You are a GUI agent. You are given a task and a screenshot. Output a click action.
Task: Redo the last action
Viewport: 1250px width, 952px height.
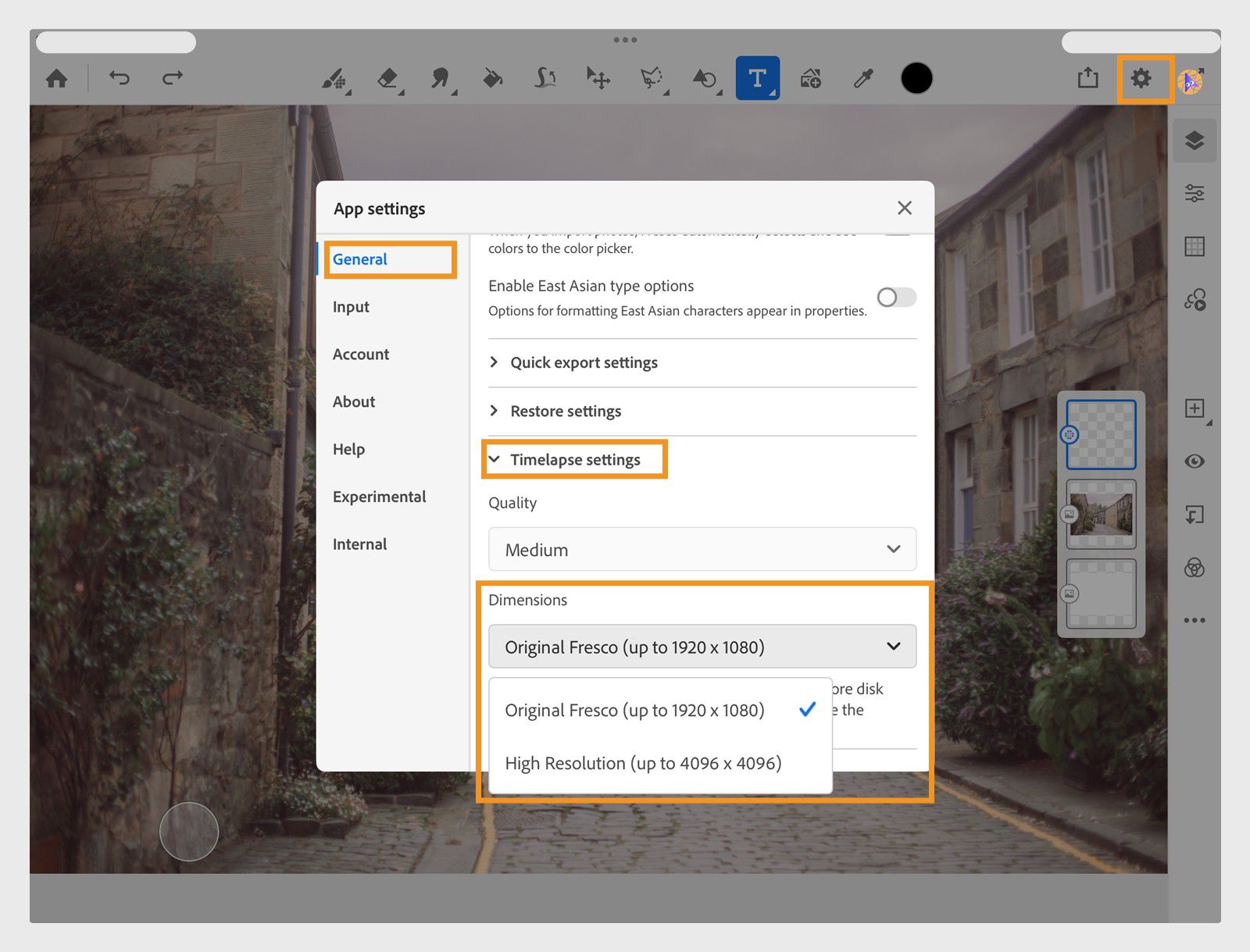[173, 77]
